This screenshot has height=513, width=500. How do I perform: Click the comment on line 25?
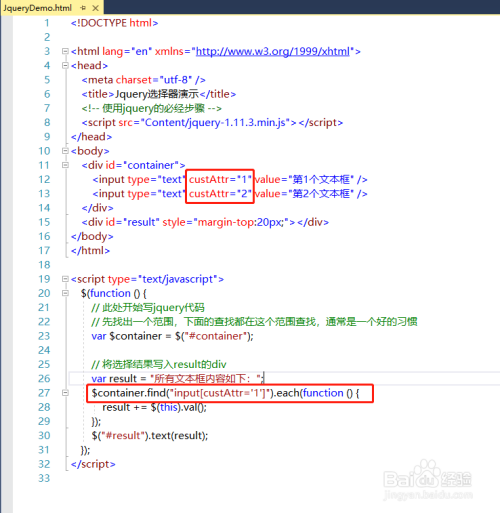click(159, 365)
